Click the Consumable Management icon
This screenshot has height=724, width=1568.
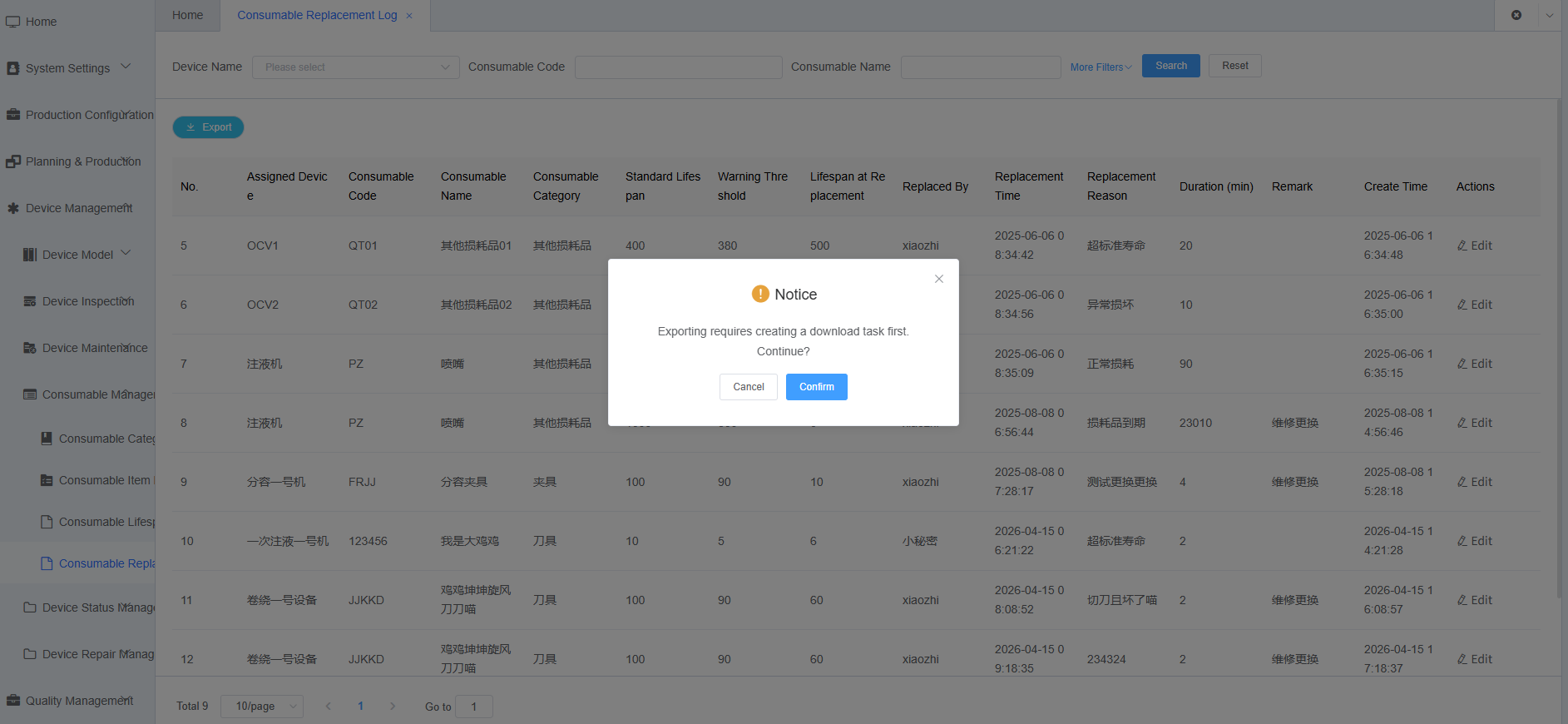coord(30,394)
